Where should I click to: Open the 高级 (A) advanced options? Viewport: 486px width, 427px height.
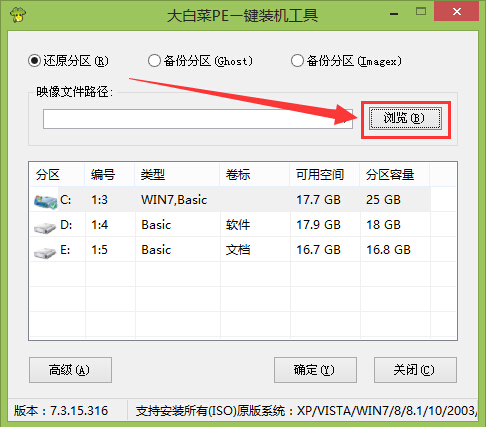tap(70, 370)
